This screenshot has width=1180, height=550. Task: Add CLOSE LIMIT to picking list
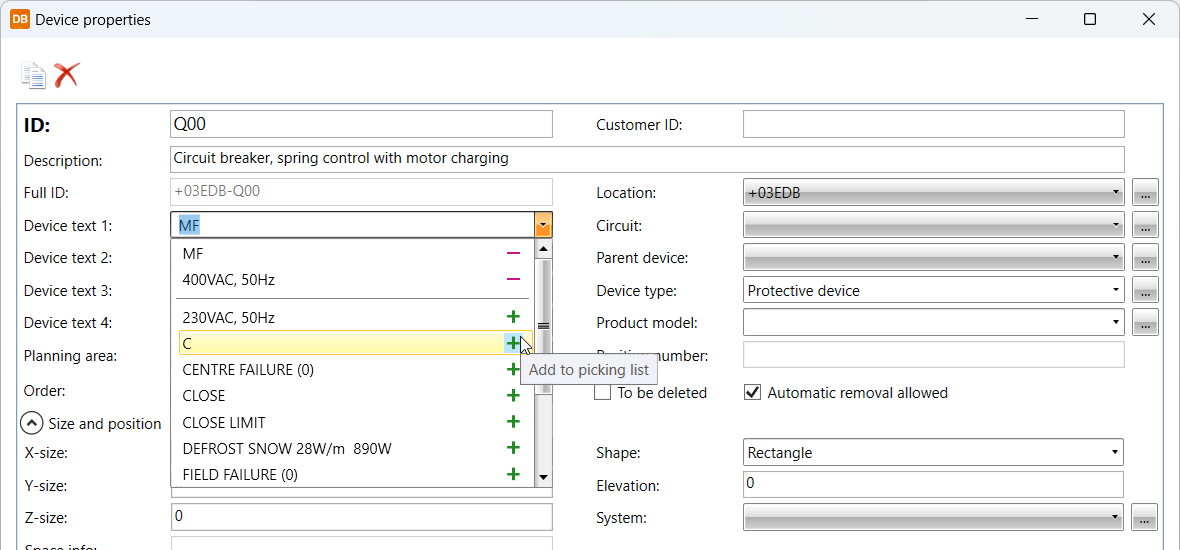[x=513, y=422]
